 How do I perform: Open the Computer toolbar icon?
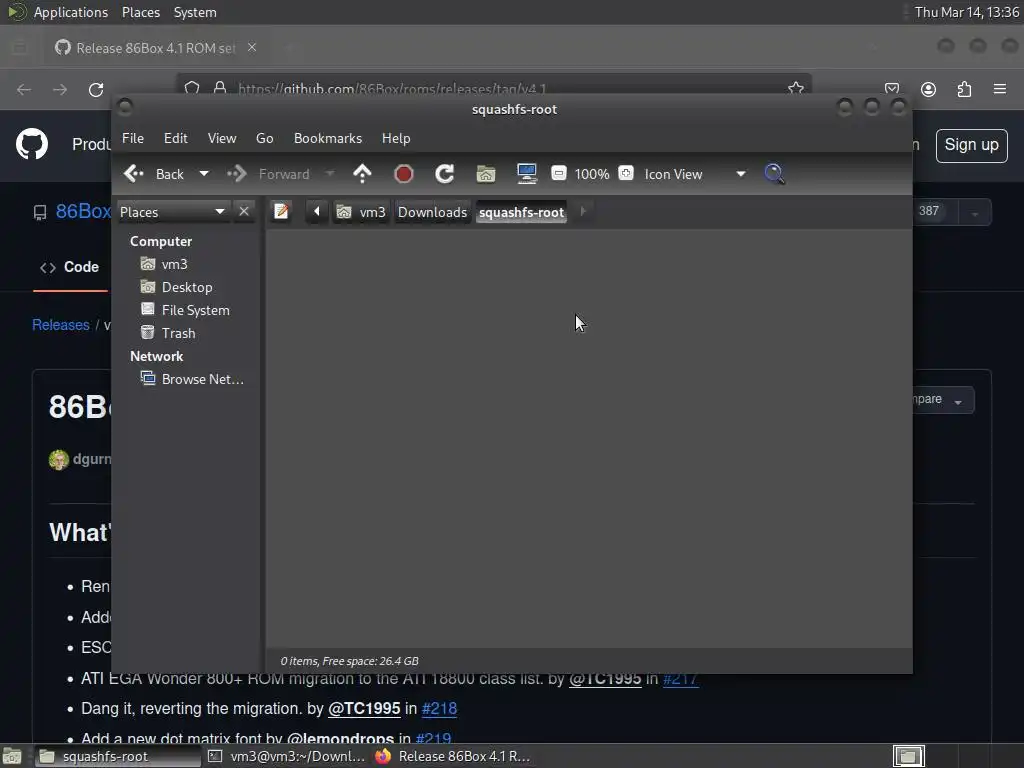[526, 174]
